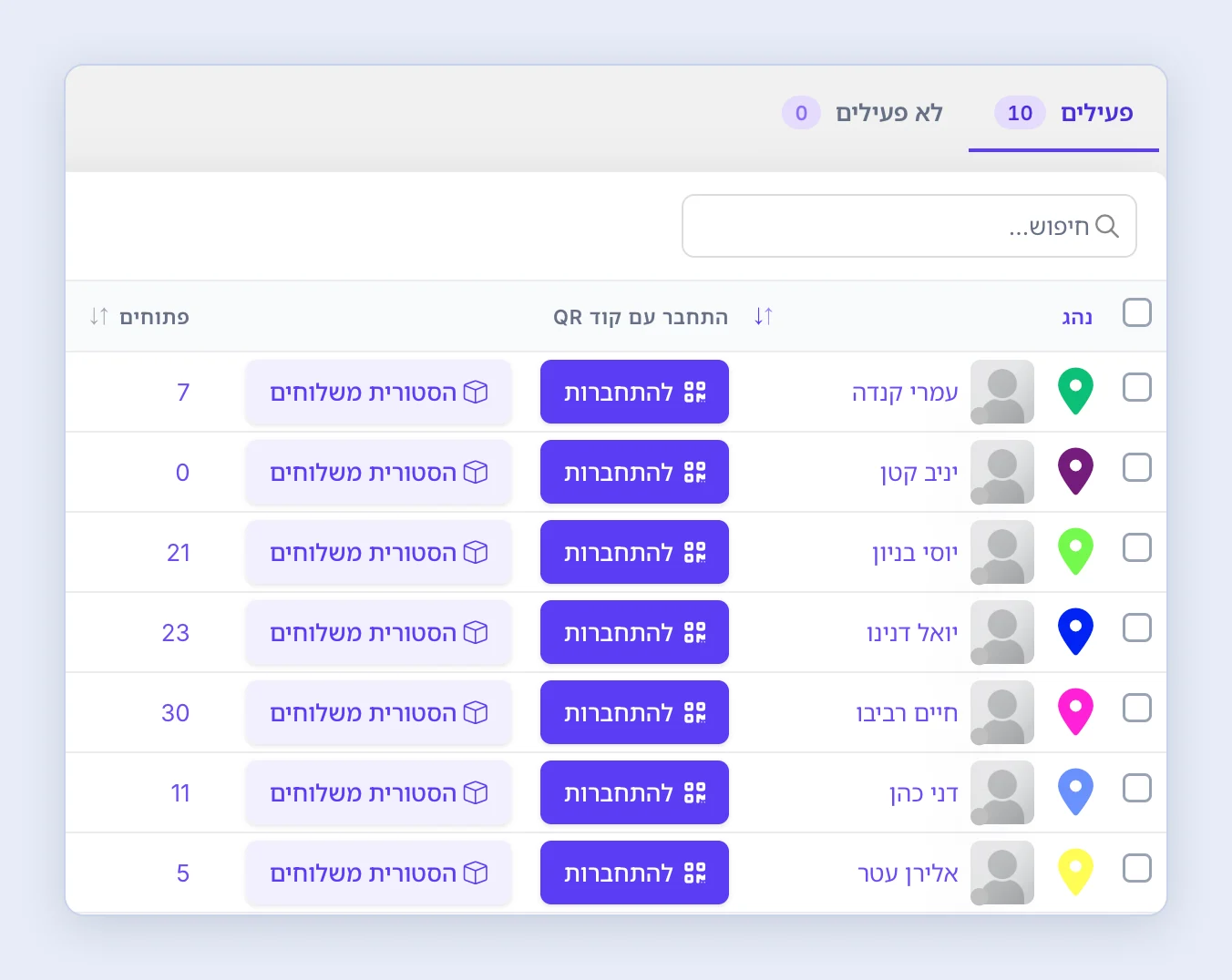1232x980 pixels.
Task: Click the driver name חיים רביבו
Action: (x=907, y=713)
